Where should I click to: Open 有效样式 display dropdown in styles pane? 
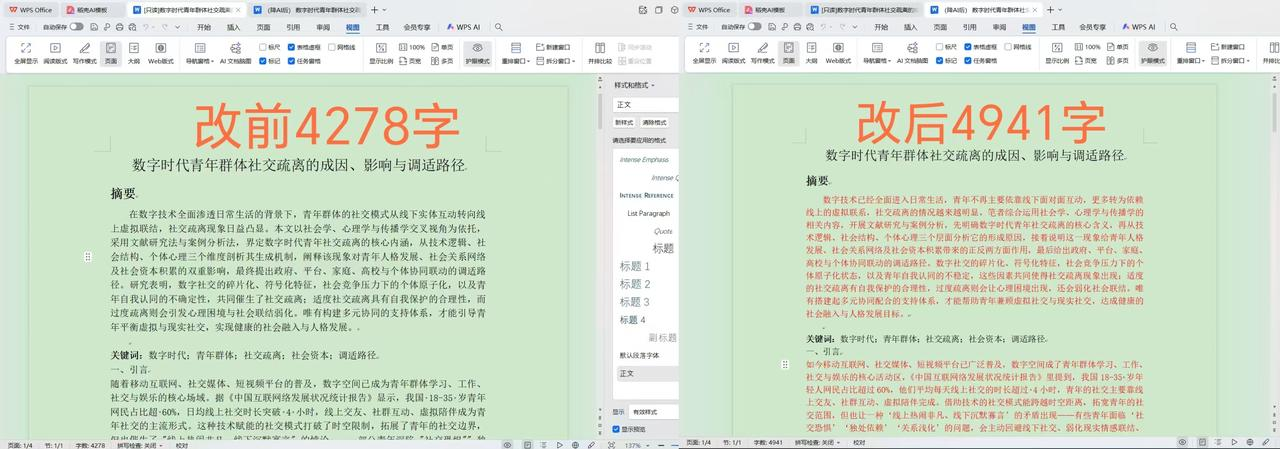click(x=654, y=411)
